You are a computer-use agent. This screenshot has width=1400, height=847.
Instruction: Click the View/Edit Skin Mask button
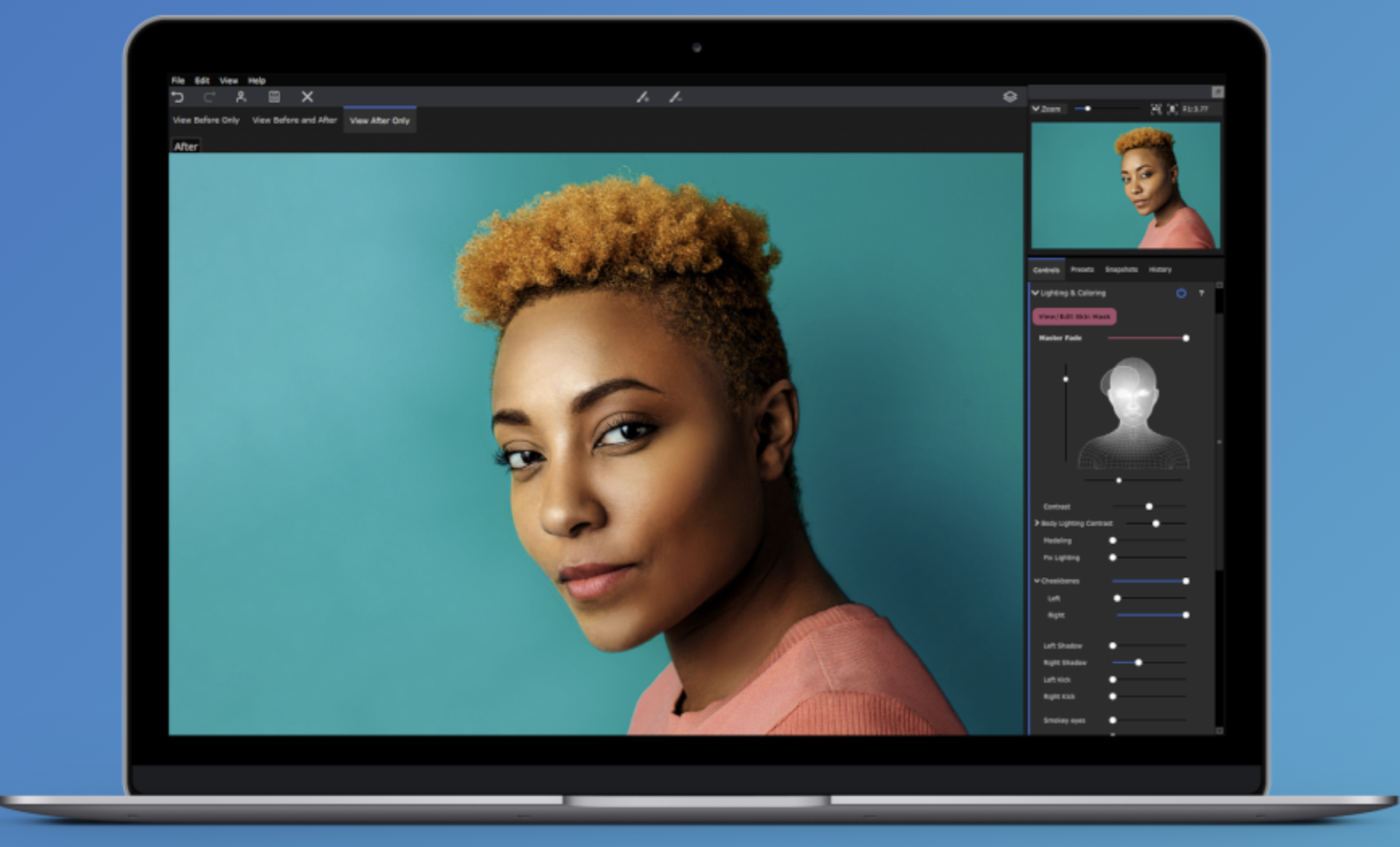click(1074, 317)
